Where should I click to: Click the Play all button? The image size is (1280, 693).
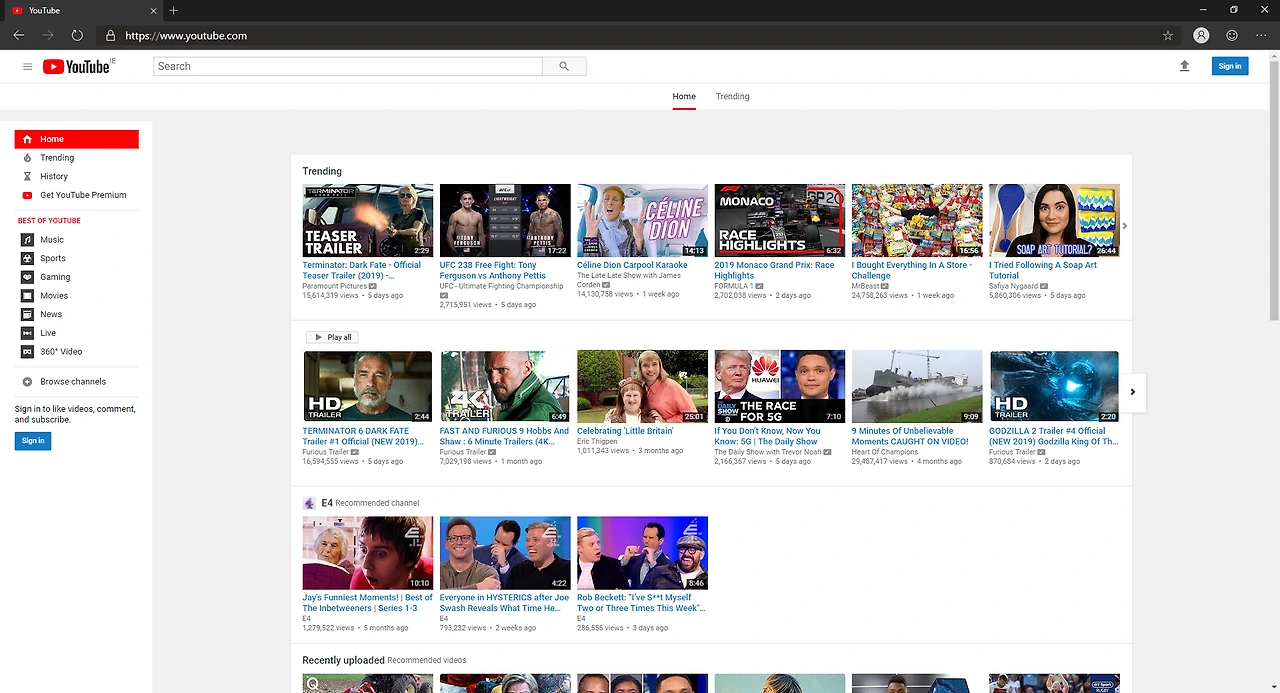(331, 337)
